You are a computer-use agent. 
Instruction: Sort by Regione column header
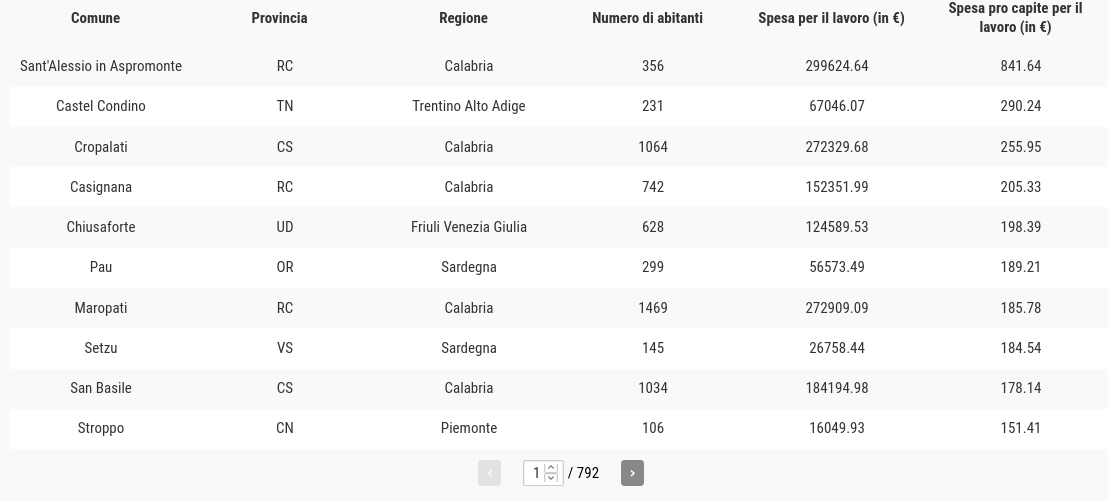point(463,18)
